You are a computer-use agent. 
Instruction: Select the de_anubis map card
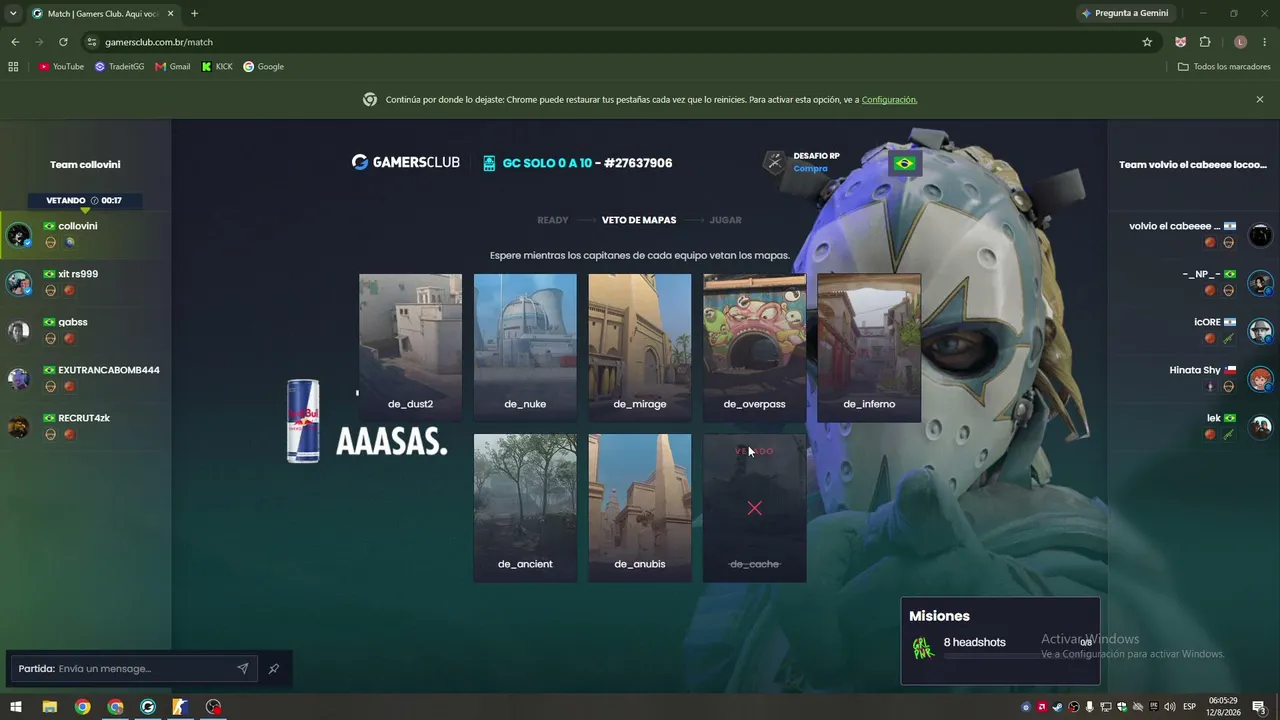click(640, 508)
